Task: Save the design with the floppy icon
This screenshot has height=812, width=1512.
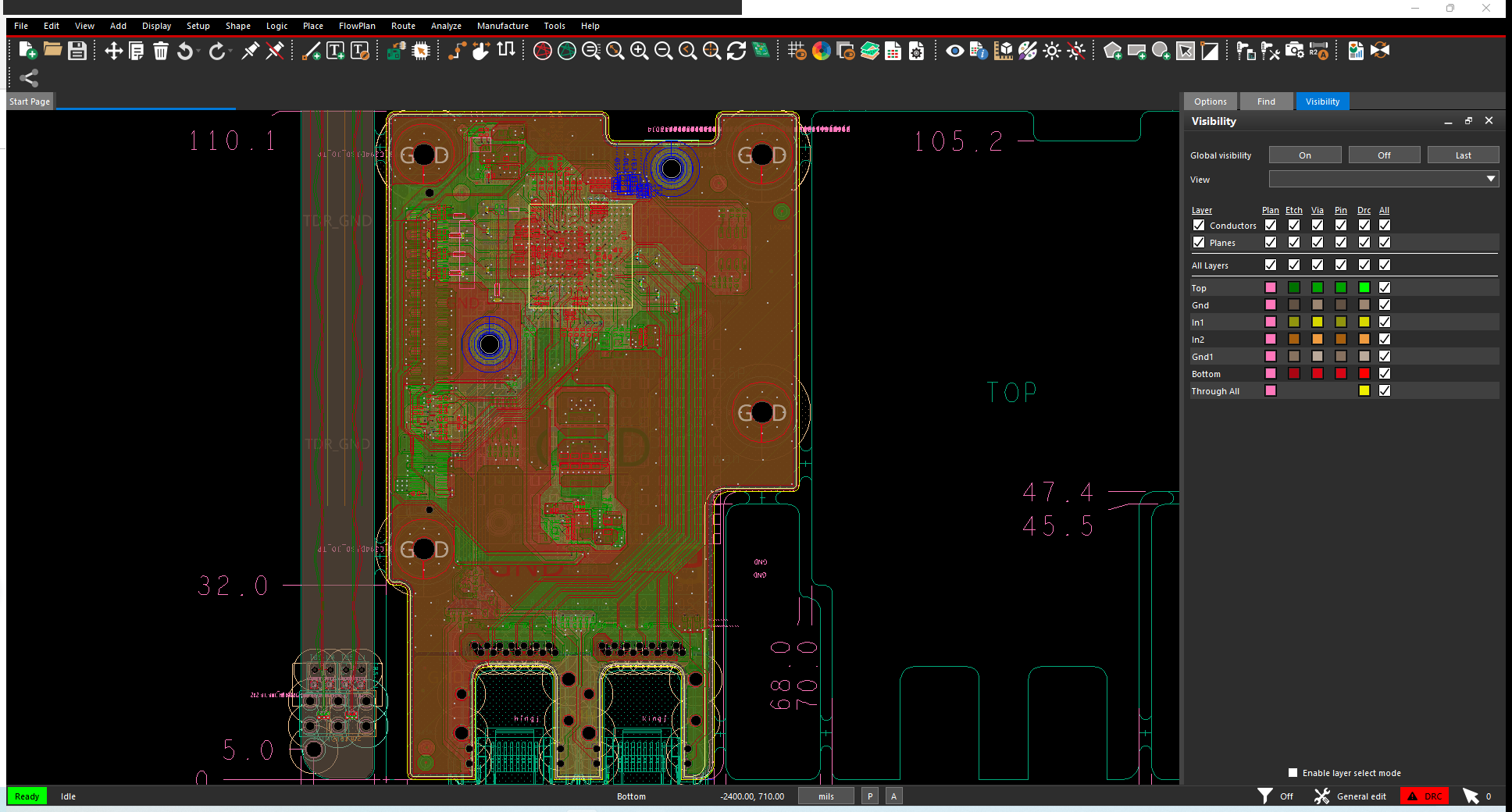Action: point(77,51)
